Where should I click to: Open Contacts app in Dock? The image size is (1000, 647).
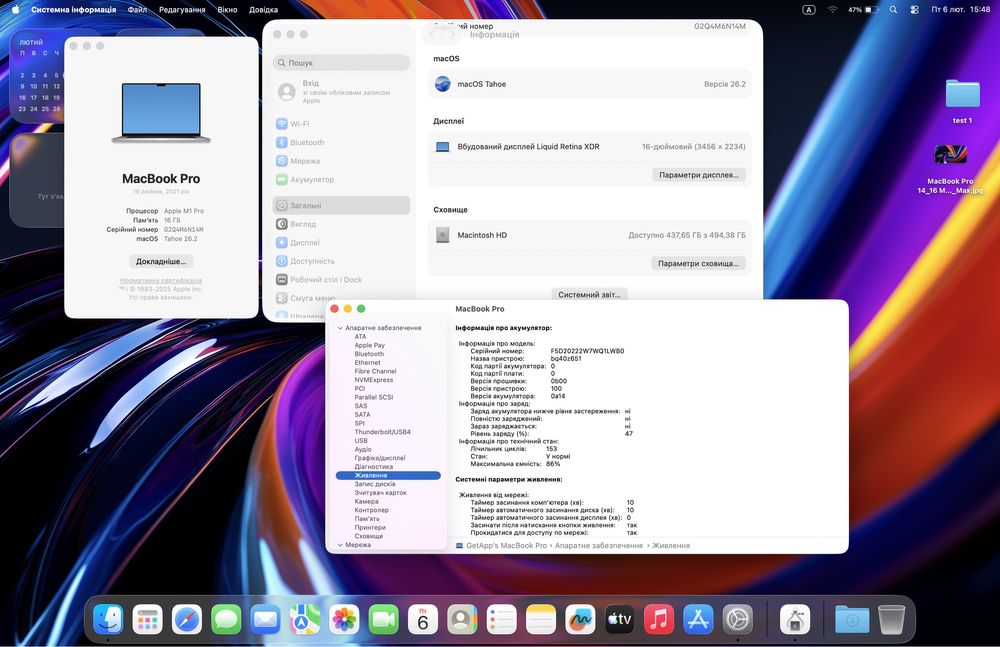(x=462, y=620)
